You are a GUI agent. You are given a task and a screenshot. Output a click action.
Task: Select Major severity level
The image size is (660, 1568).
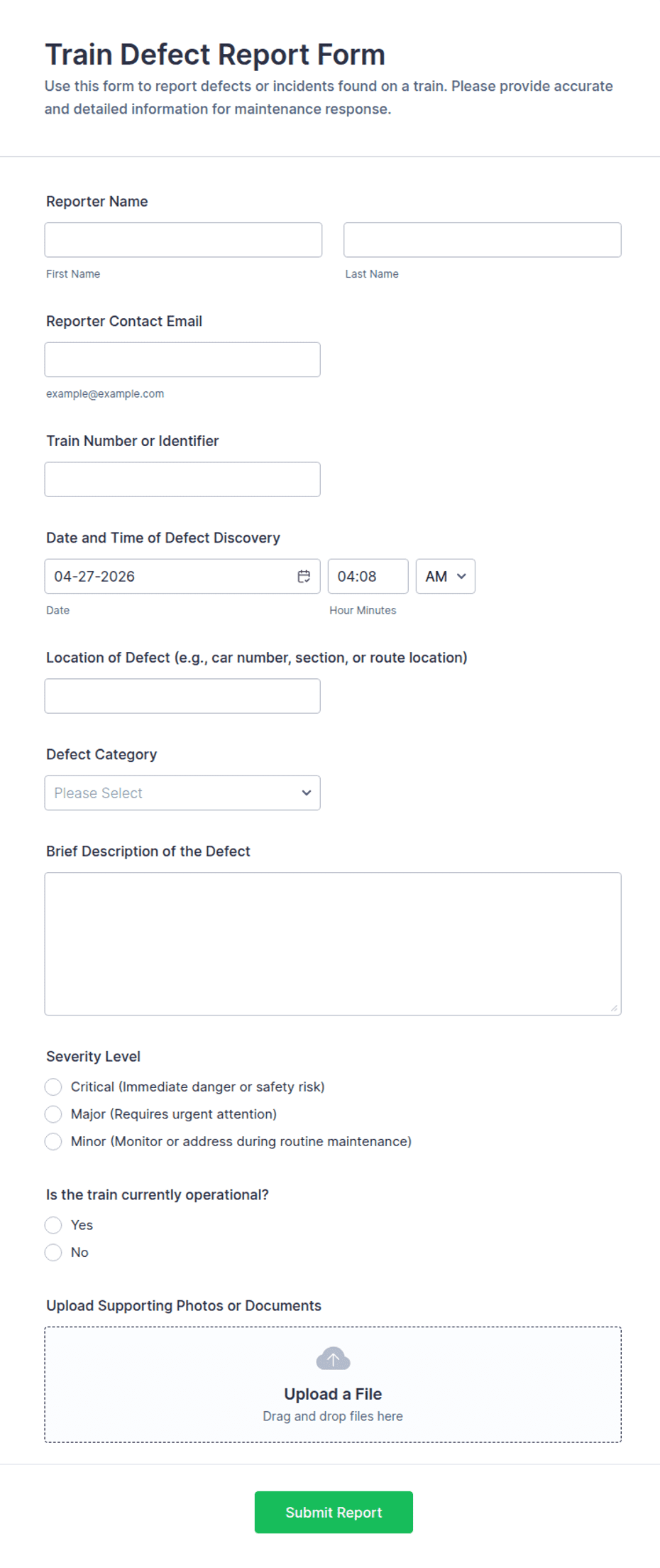[53, 1114]
